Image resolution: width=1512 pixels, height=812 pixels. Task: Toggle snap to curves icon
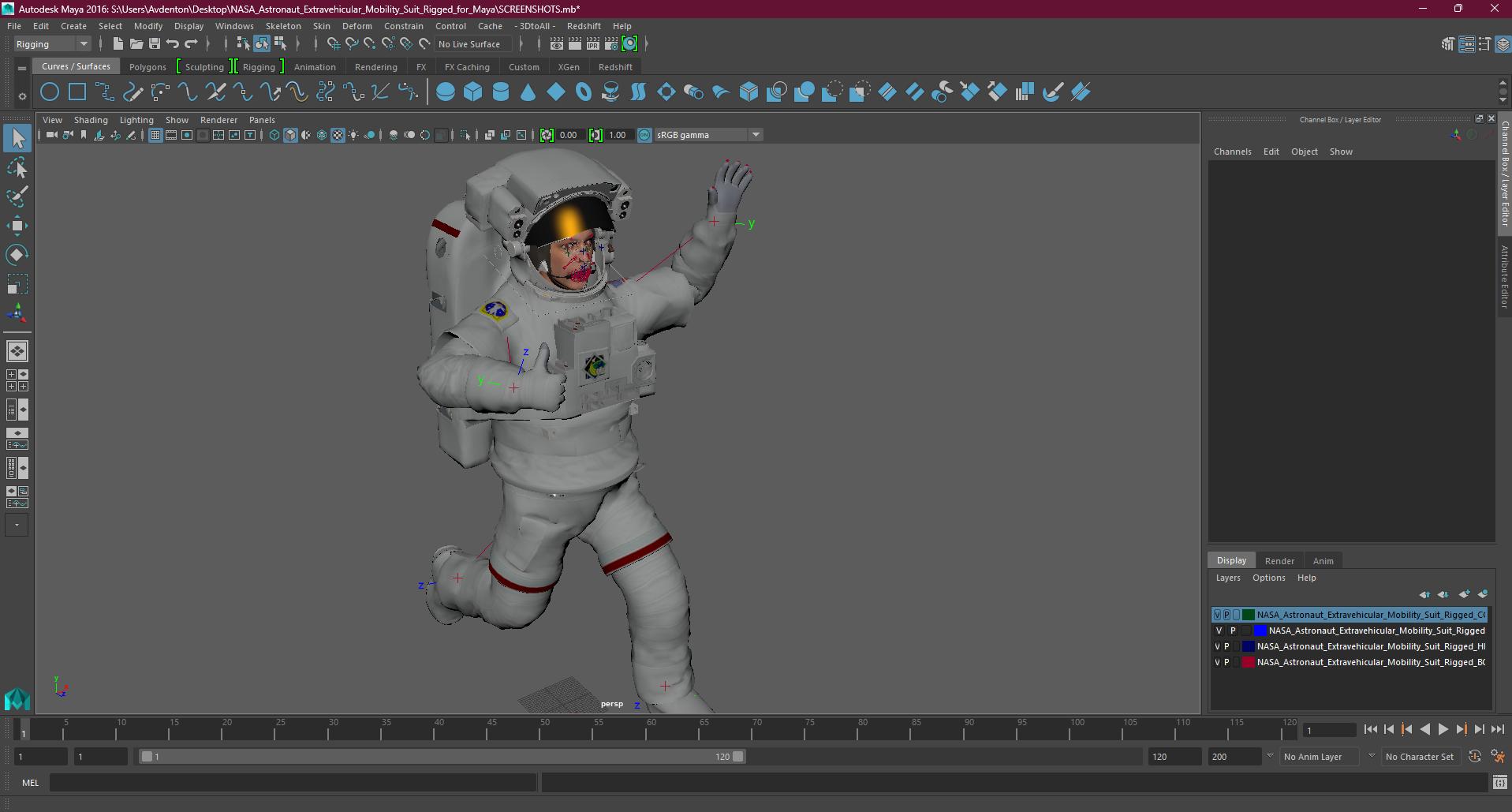pyautogui.click(x=352, y=44)
